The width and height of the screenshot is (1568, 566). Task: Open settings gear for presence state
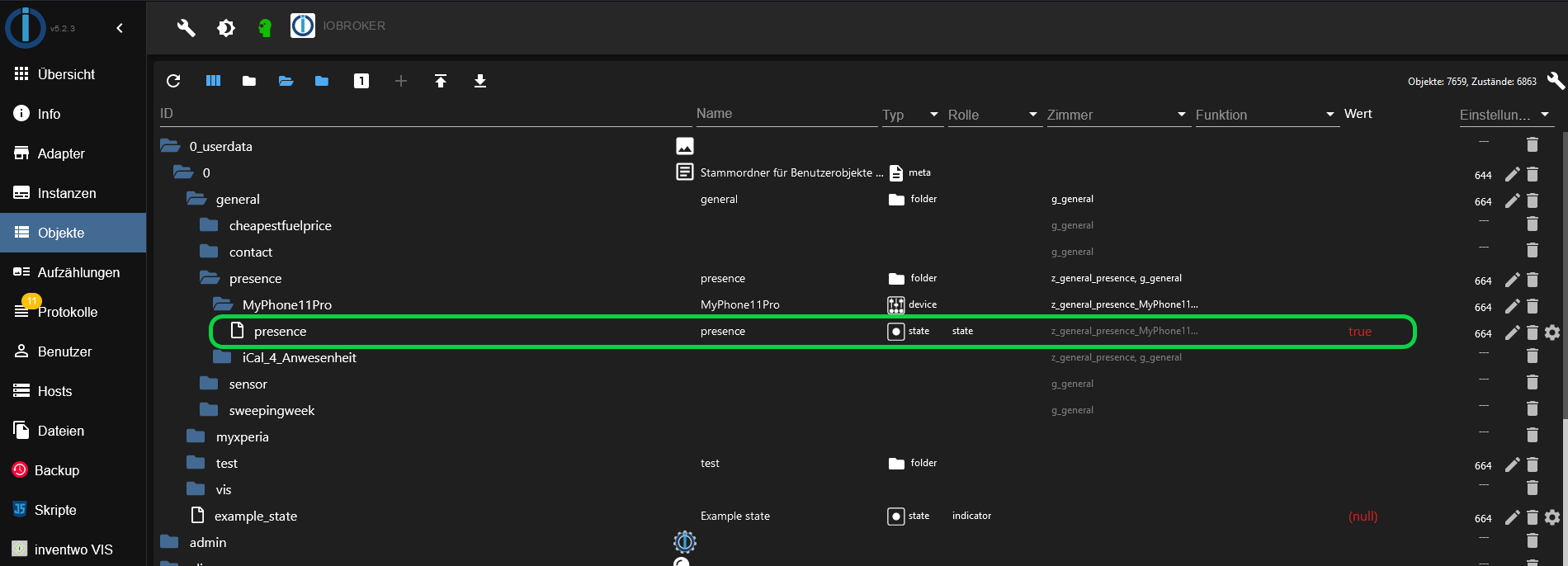point(1552,333)
